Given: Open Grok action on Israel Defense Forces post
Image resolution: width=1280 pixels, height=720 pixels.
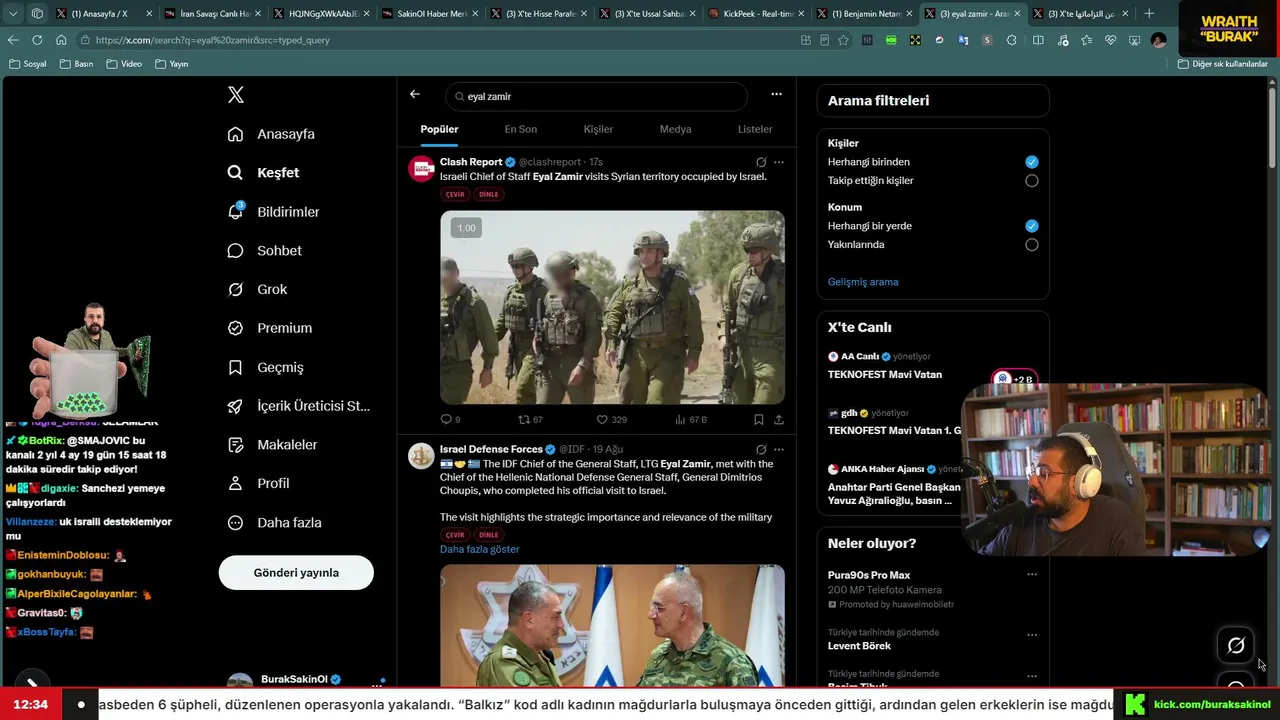Looking at the screenshot, I should pyautogui.click(x=761, y=450).
